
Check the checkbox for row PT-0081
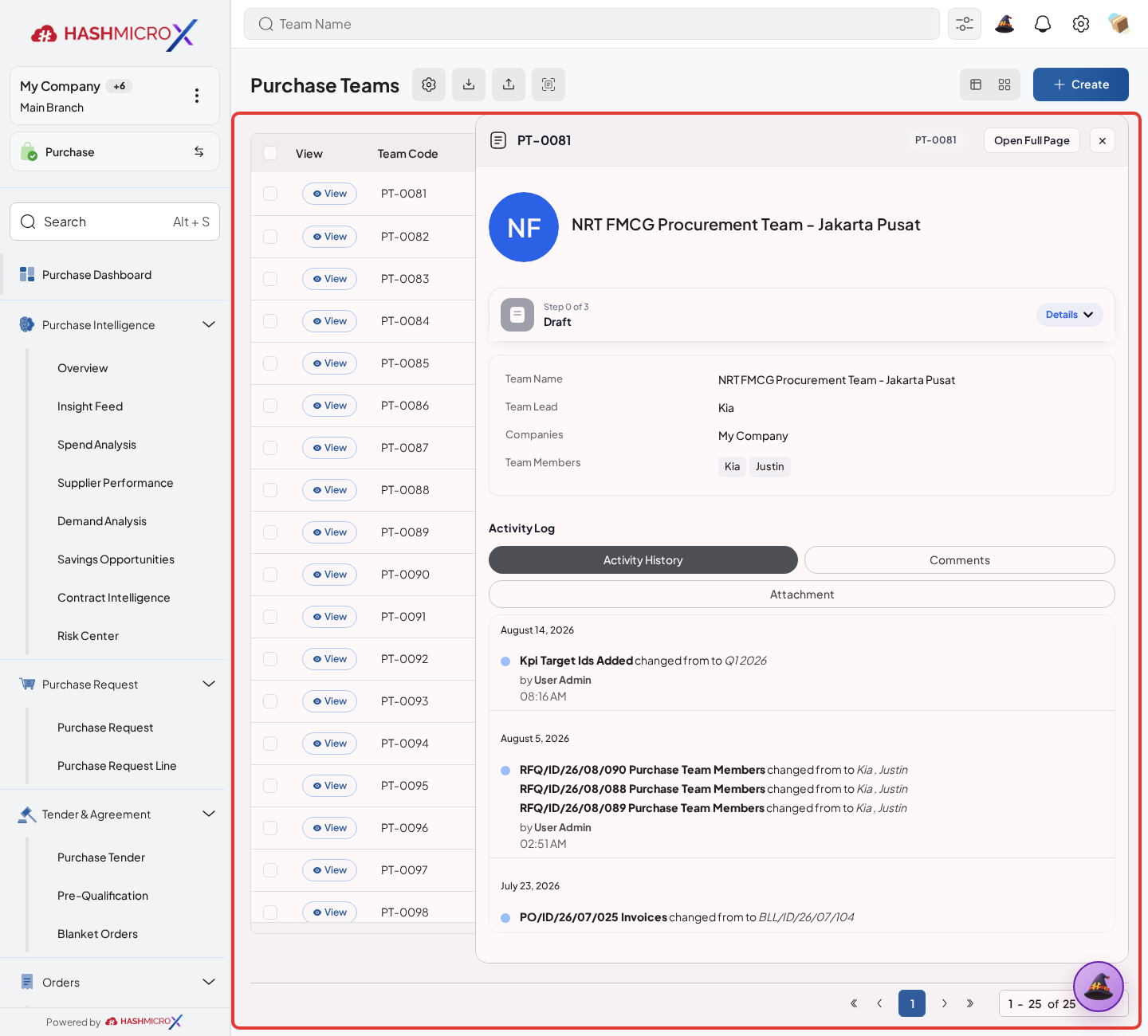[x=270, y=194]
